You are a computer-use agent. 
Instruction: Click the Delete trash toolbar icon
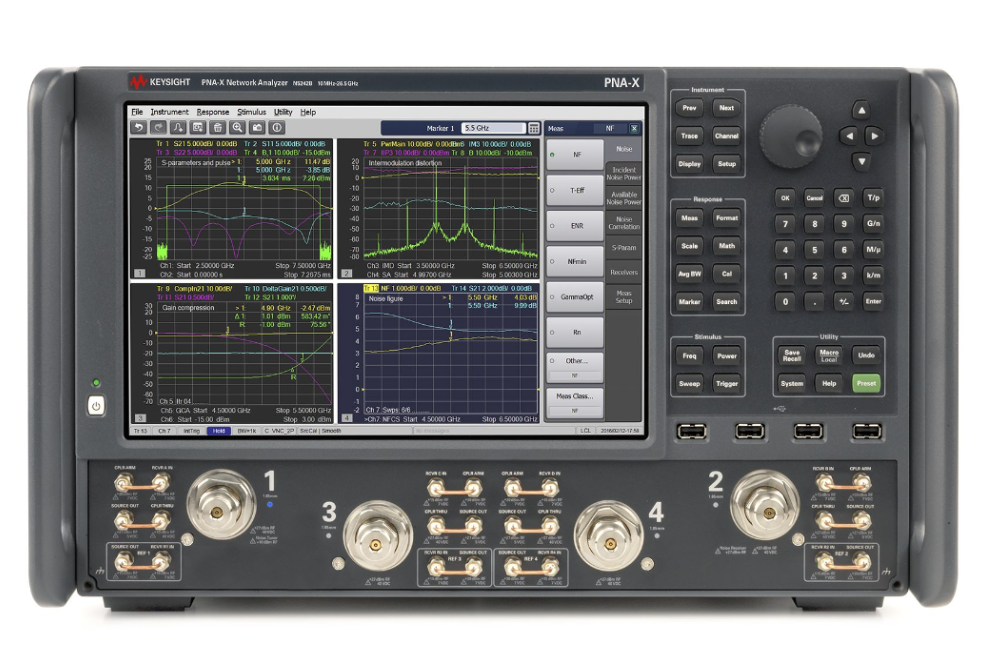[x=218, y=128]
